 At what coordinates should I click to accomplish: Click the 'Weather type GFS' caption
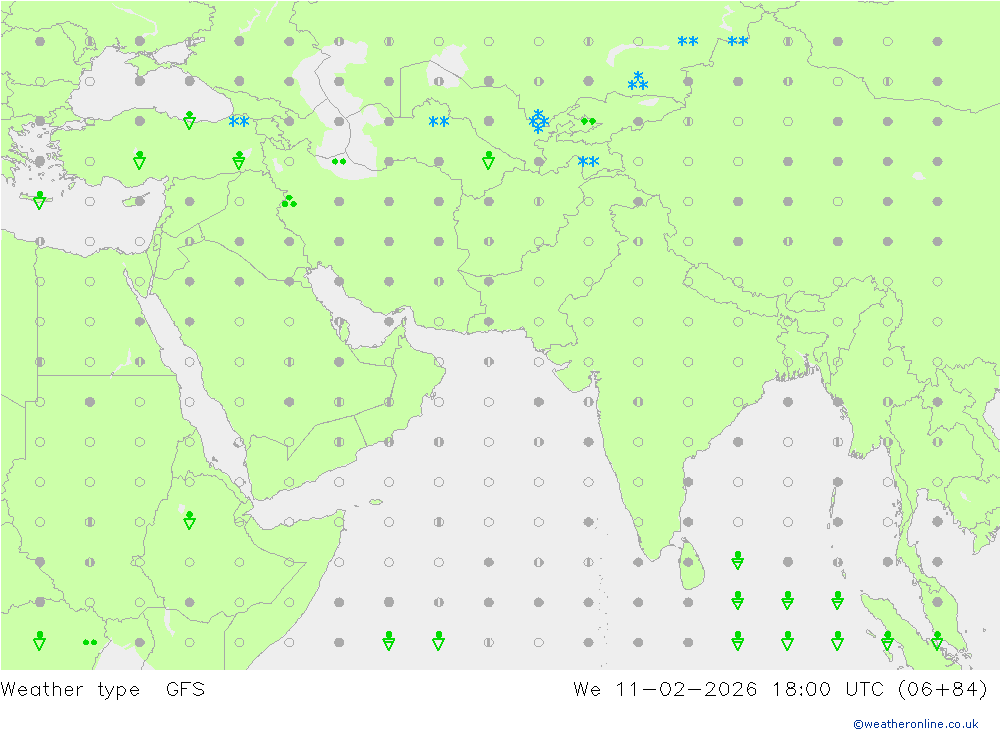click(x=103, y=690)
